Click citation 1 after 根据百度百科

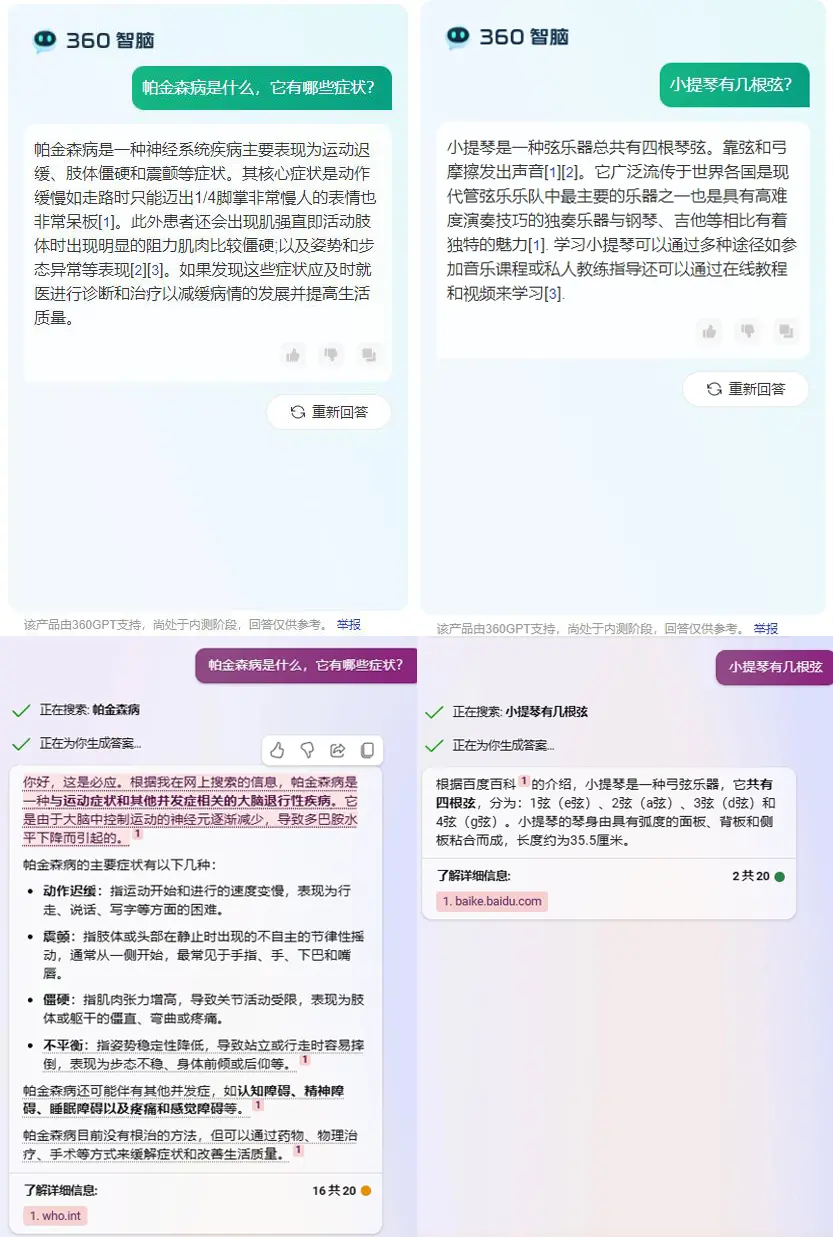tap(523, 781)
